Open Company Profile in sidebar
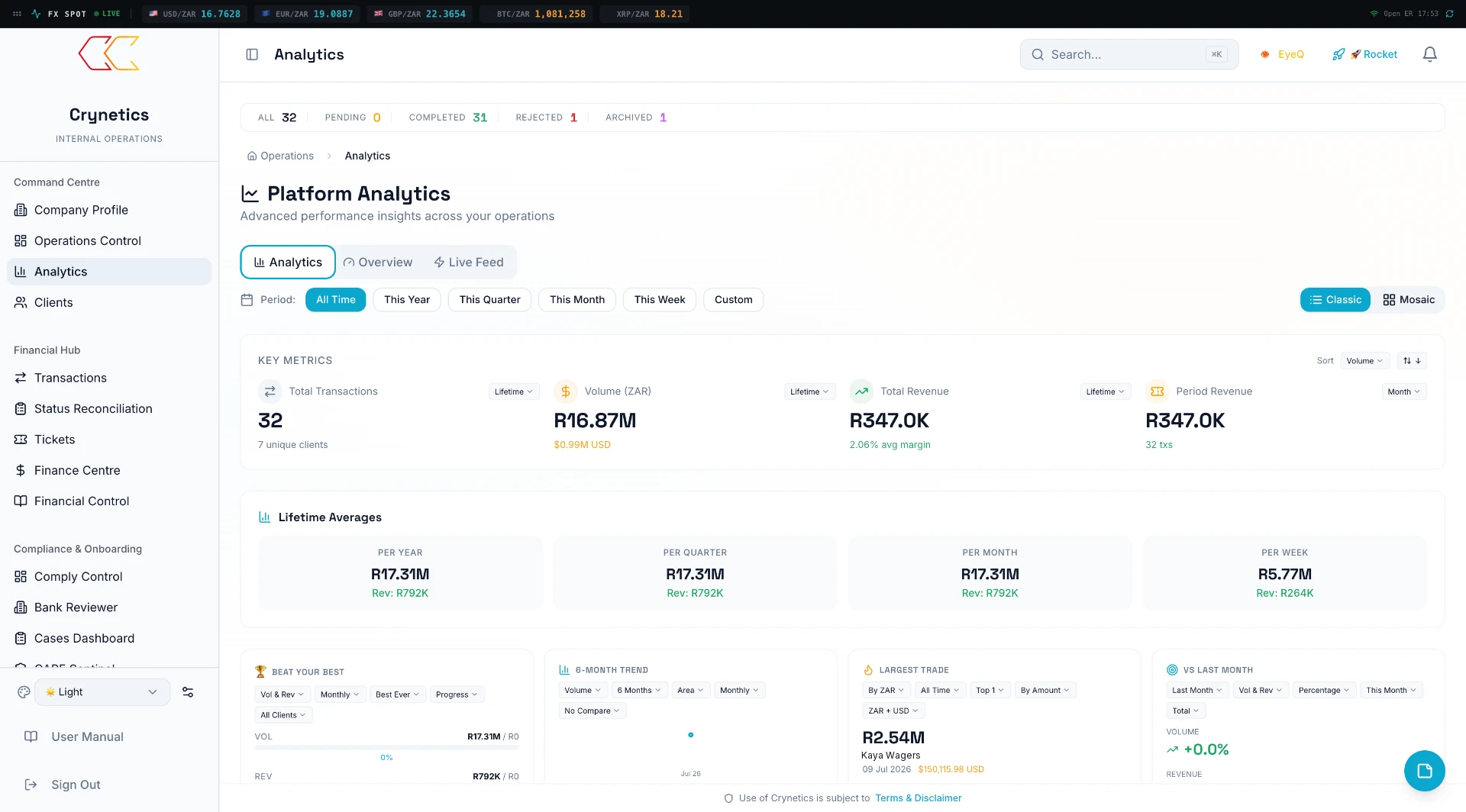 (109, 210)
